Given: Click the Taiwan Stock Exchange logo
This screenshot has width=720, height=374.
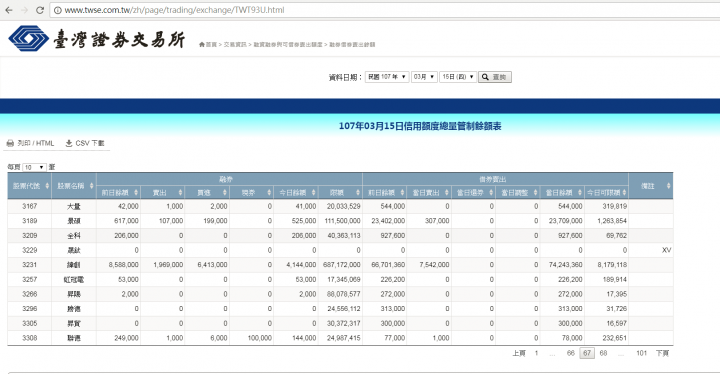Looking at the screenshot, I should click(x=97, y=39).
